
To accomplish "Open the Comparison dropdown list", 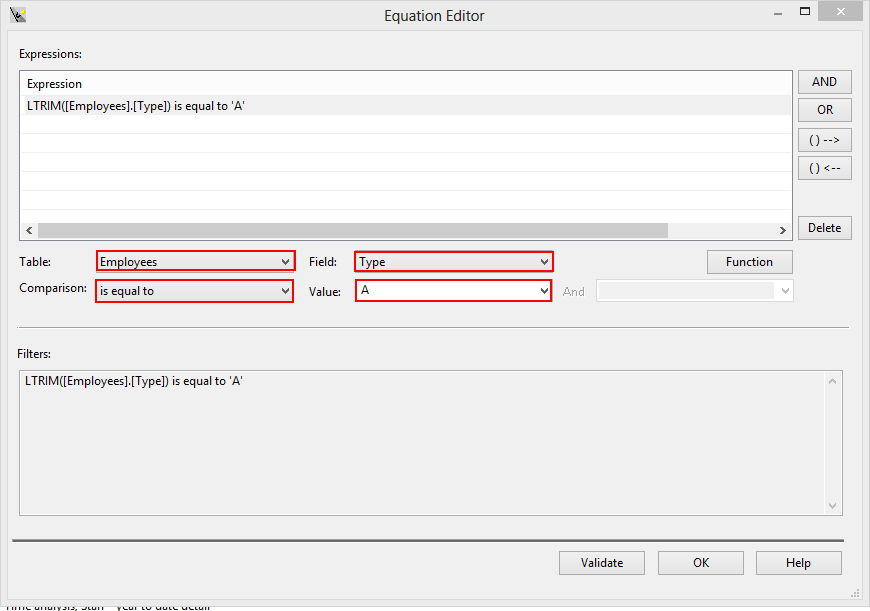I will (285, 291).
